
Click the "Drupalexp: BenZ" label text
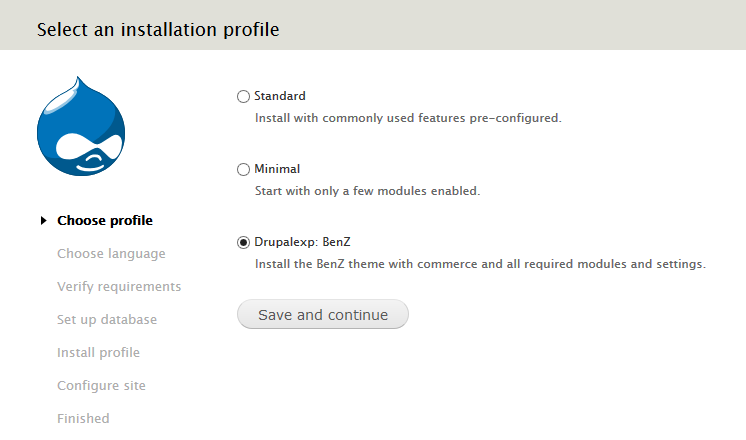click(304, 242)
